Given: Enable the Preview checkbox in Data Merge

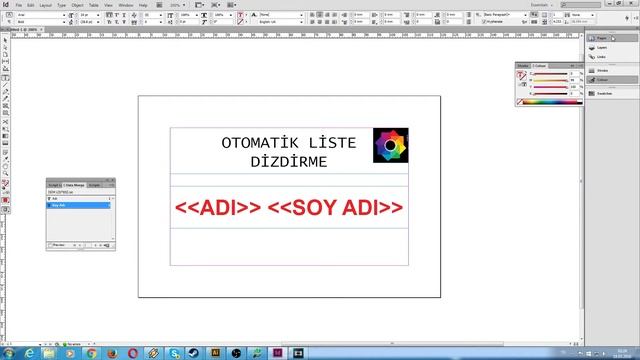Looking at the screenshot, I should pyautogui.click(x=50, y=245).
